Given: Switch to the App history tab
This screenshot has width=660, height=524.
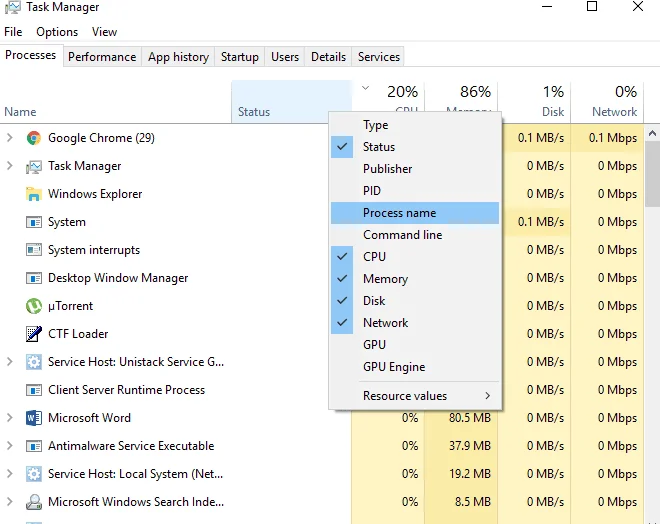Looking at the screenshot, I should (x=178, y=57).
